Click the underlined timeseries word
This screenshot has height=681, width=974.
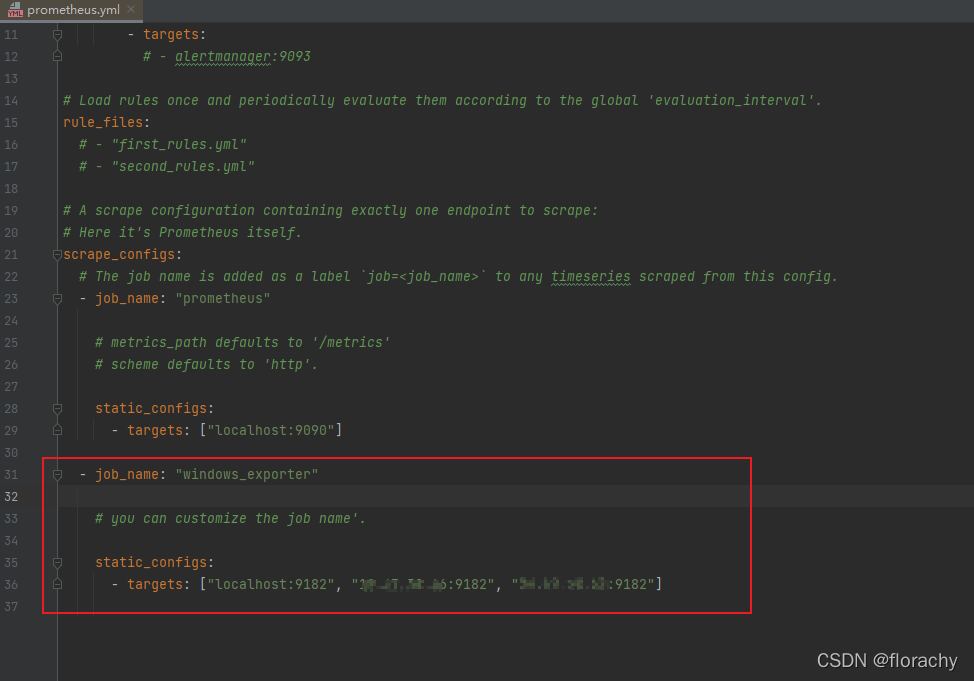coord(590,276)
